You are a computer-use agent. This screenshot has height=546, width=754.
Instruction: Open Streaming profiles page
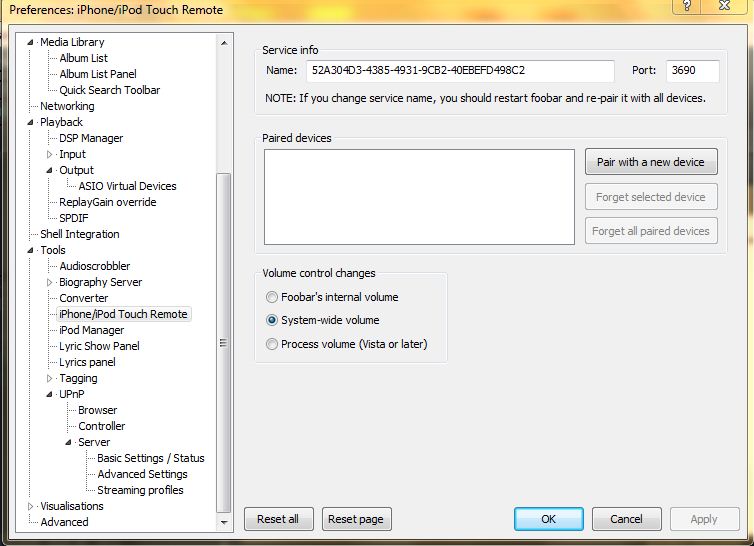(140, 490)
